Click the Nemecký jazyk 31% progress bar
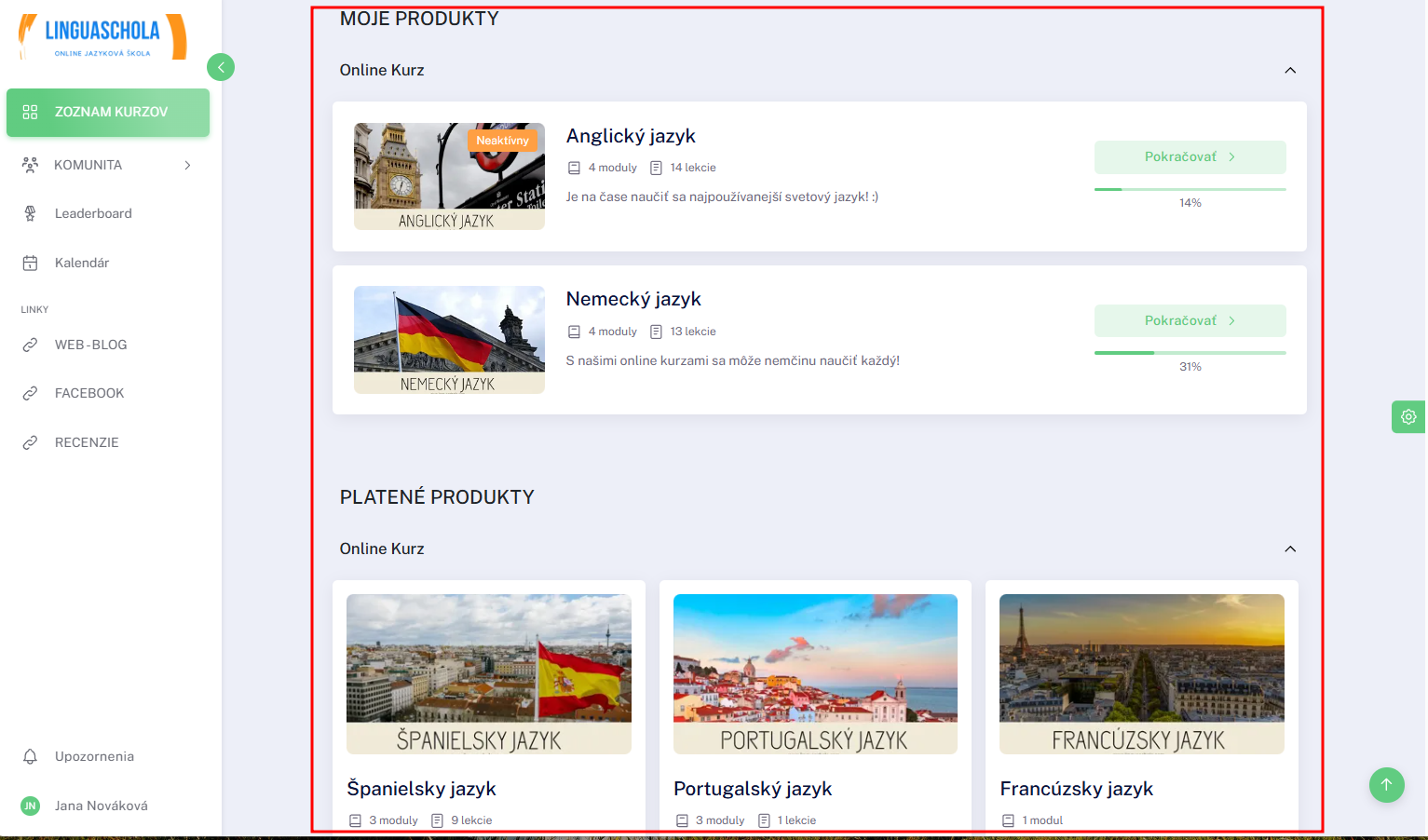This screenshot has width=1428, height=840. 1190,353
